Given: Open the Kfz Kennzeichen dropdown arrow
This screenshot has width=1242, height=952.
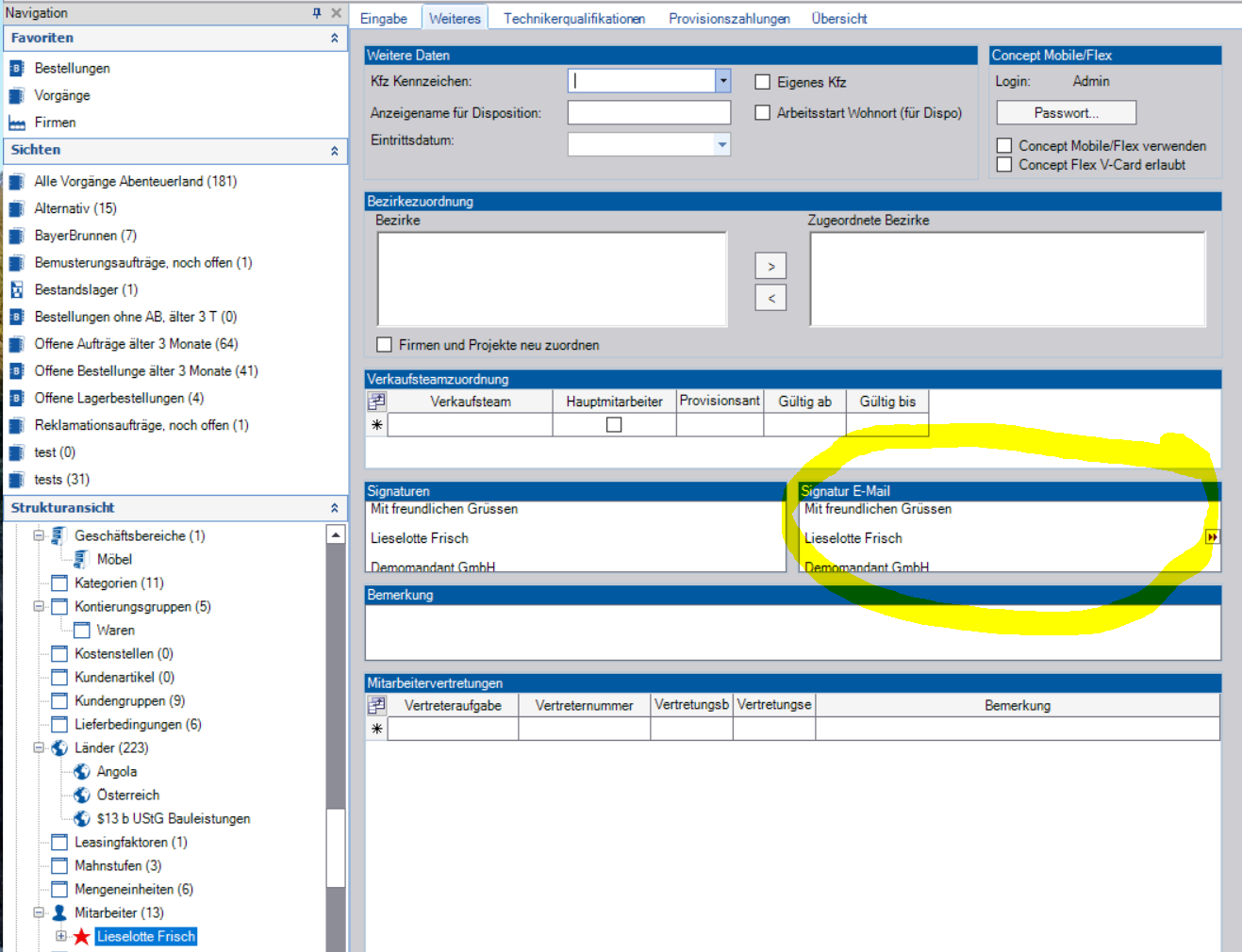Looking at the screenshot, I should point(723,81).
